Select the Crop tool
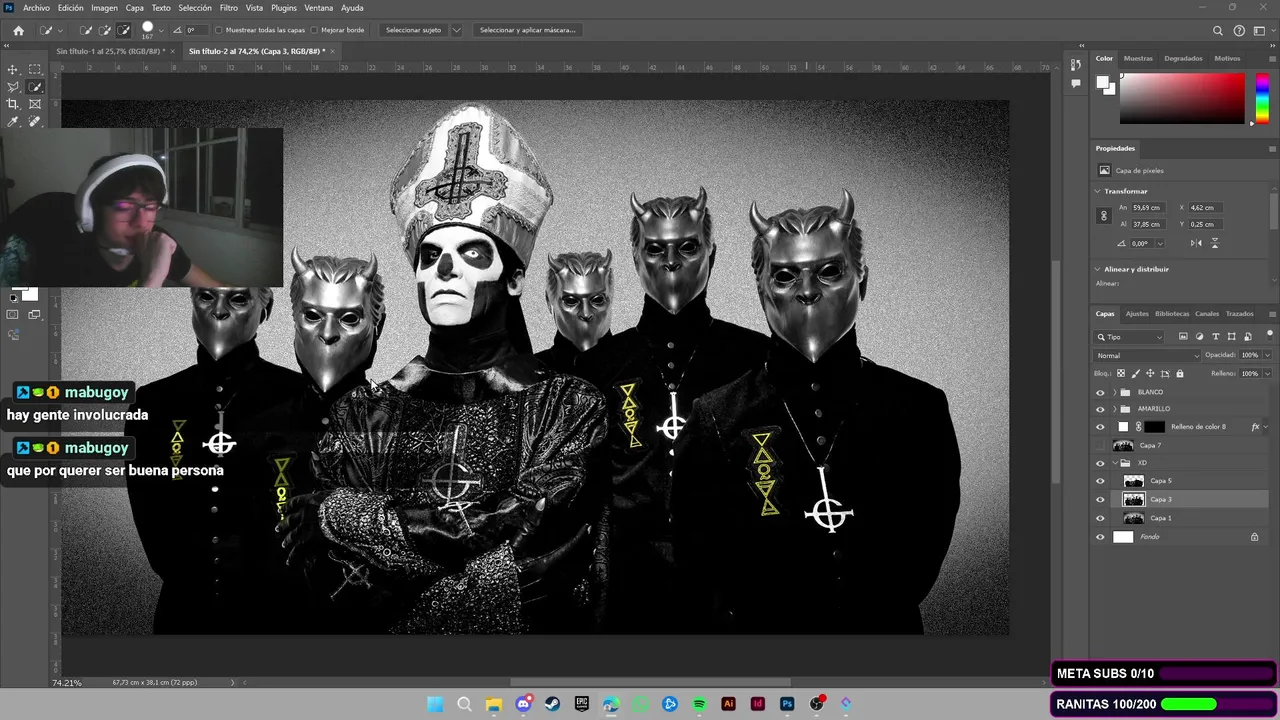The image size is (1280, 720). [13, 104]
